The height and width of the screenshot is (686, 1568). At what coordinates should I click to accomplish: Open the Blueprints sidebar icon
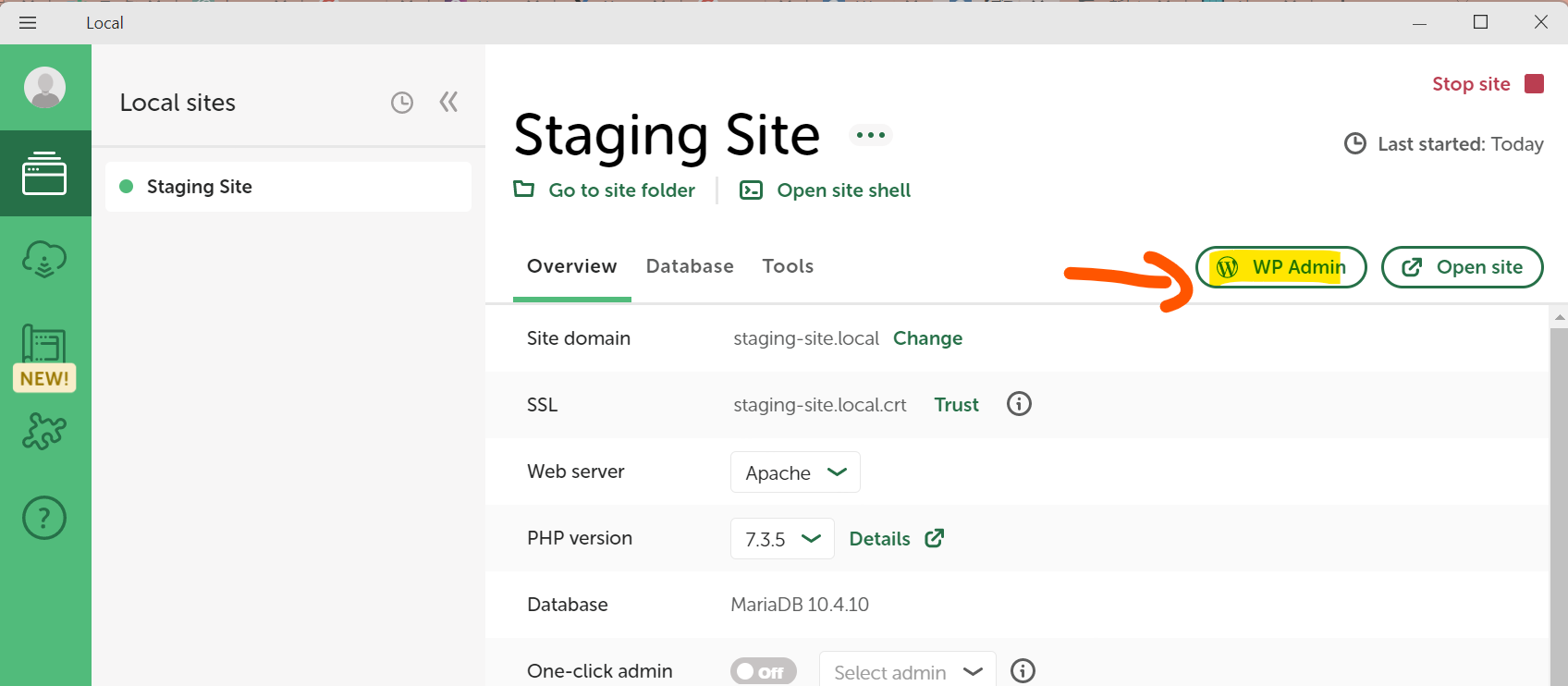44,344
